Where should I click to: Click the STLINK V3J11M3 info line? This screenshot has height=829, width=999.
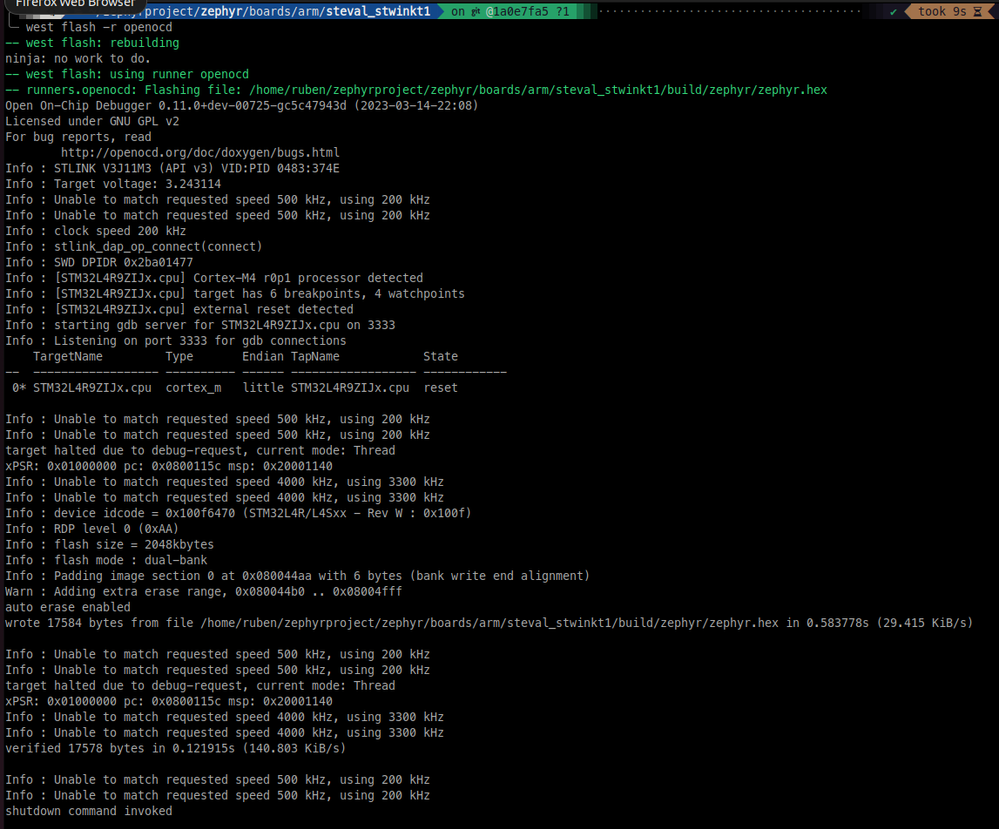pyautogui.click(x=172, y=168)
